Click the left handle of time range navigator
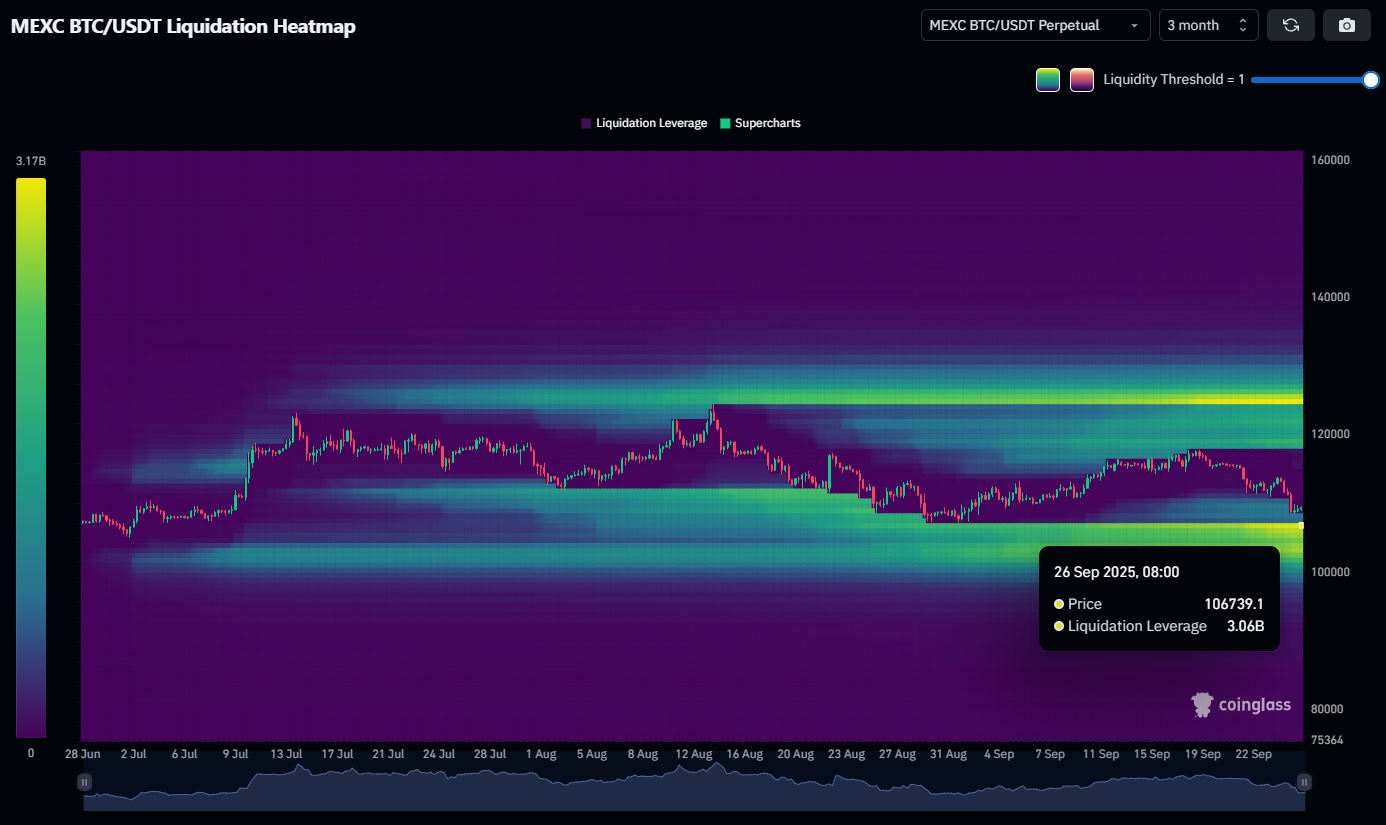Viewport: 1386px width, 825px height. coord(85,781)
